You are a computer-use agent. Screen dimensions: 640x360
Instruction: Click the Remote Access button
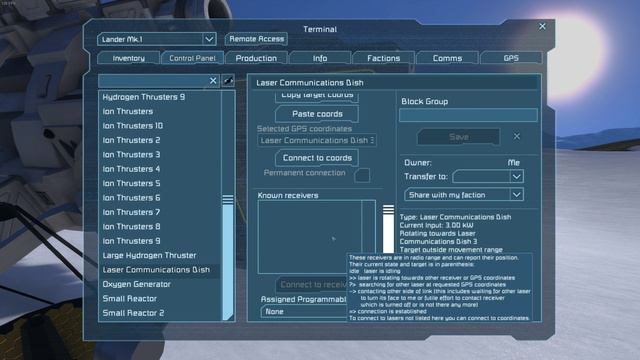tap(256, 39)
